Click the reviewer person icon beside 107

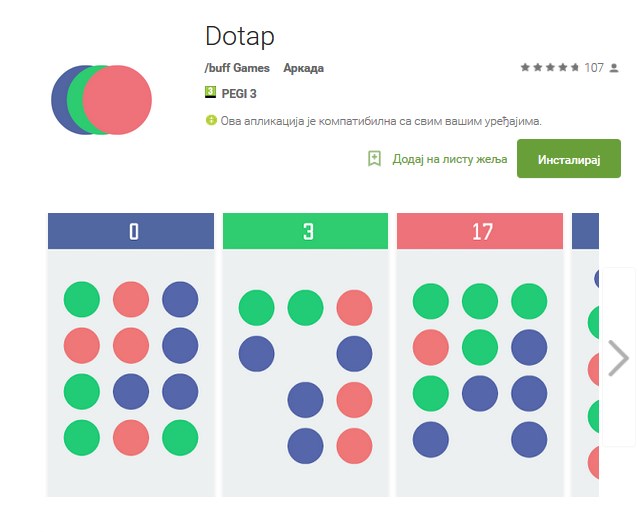pos(614,68)
